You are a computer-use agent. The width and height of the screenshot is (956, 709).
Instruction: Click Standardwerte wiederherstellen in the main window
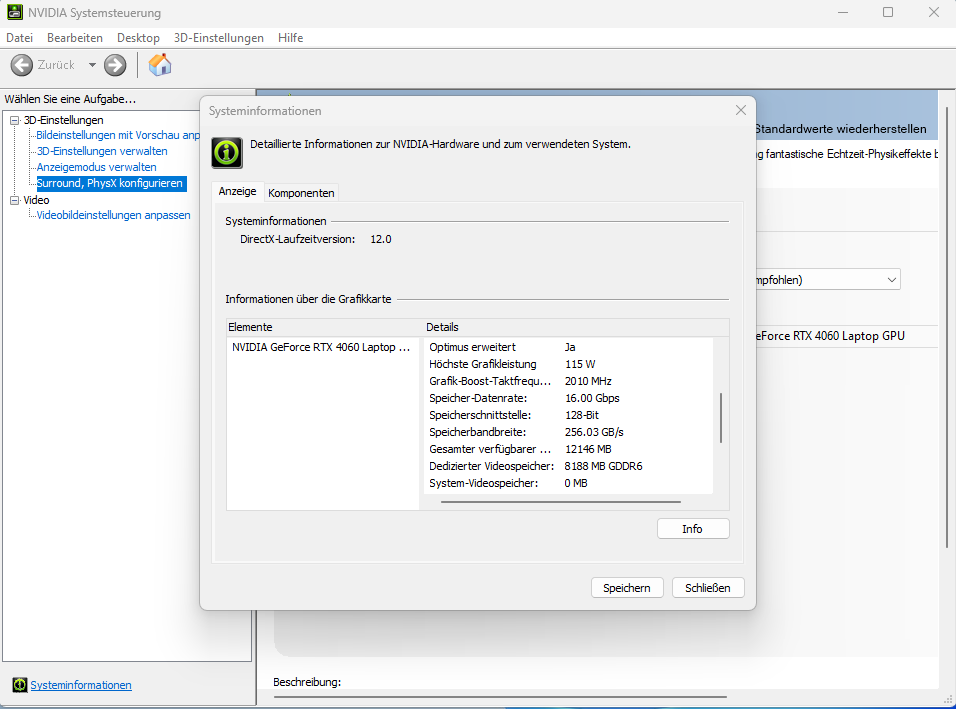coord(841,129)
